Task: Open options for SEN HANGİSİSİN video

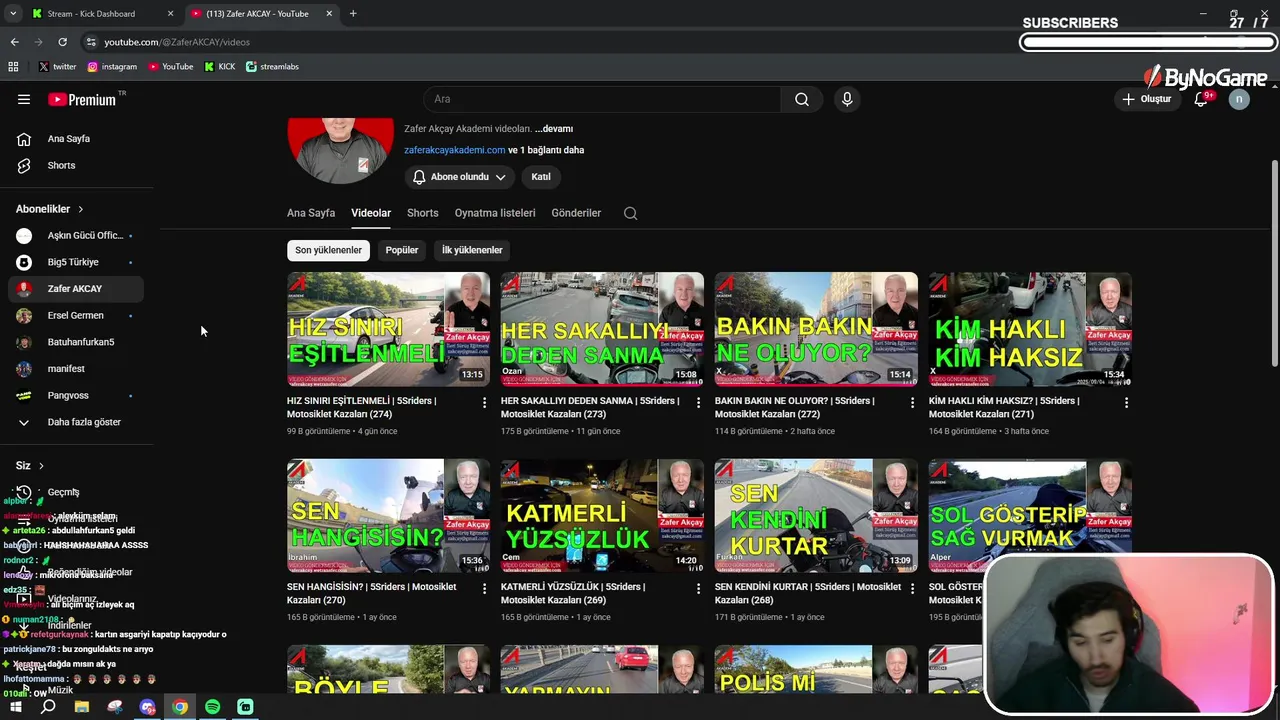Action: click(484, 588)
